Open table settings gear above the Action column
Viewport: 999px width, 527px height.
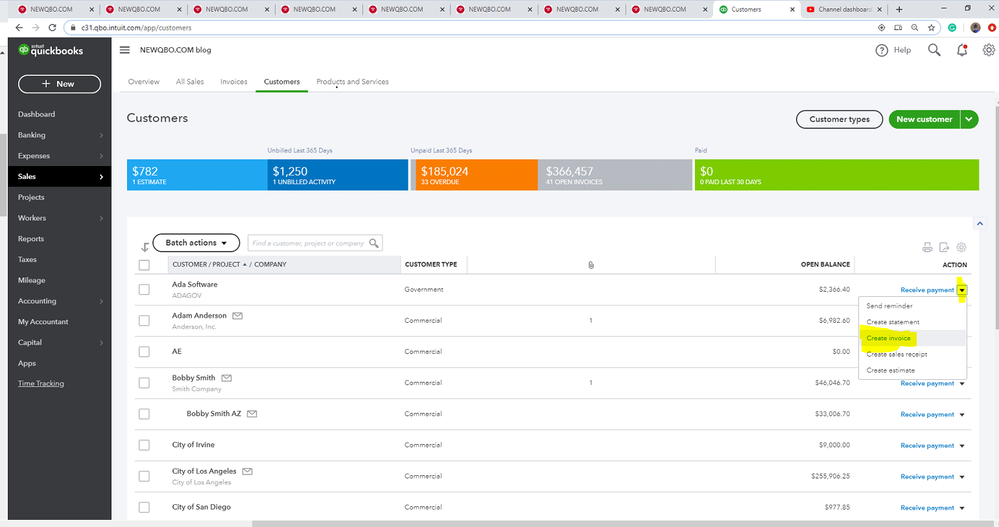click(961, 247)
